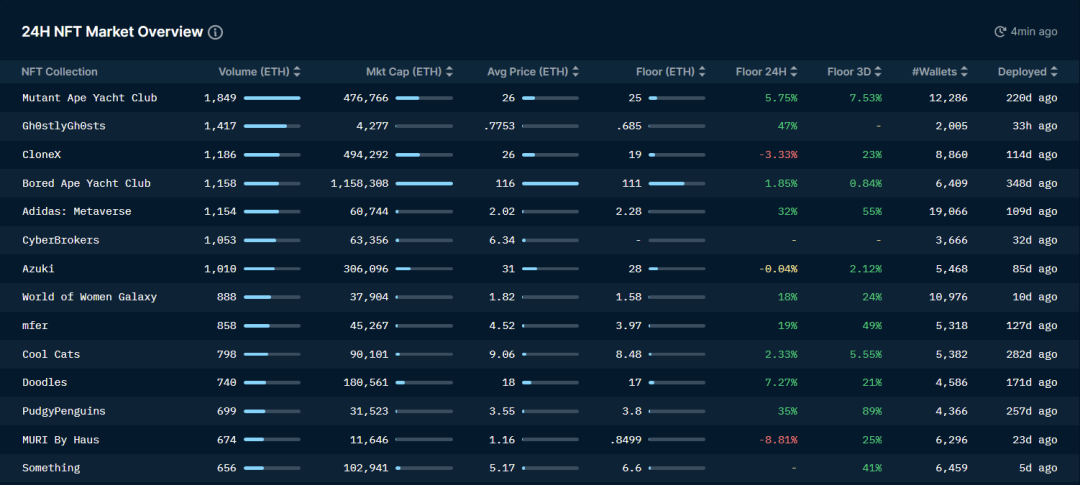
Task: Click the 7.27% Floor 24H value for Doodles
Action: click(x=781, y=382)
